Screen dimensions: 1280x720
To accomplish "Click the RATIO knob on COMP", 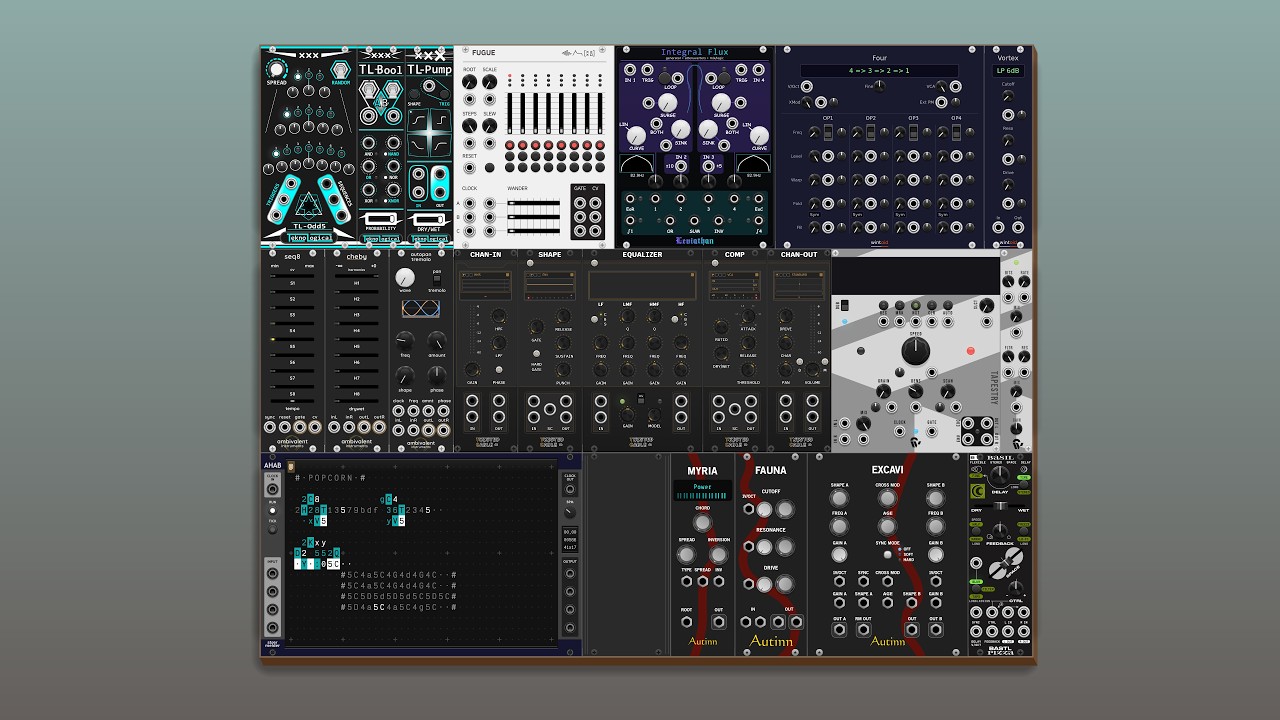I will [x=720, y=325].
